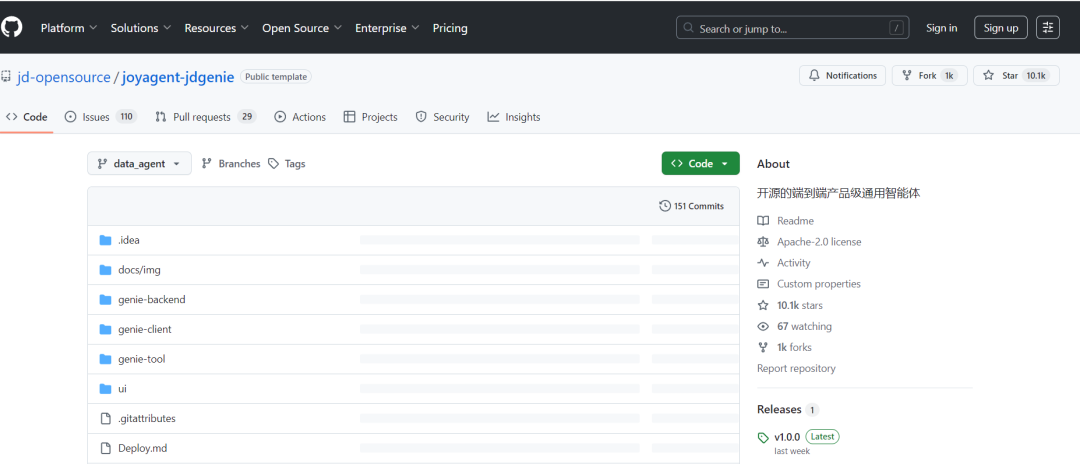
Task: Click the genie-client folder icon
Action: click(105, 329)
